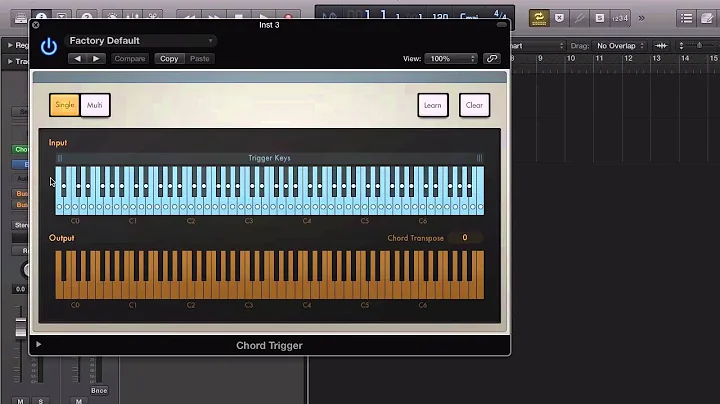The height and width of the screenshot is (404, 720).
Task: Open the Quick Help question icon
Action: pos(87,16)
